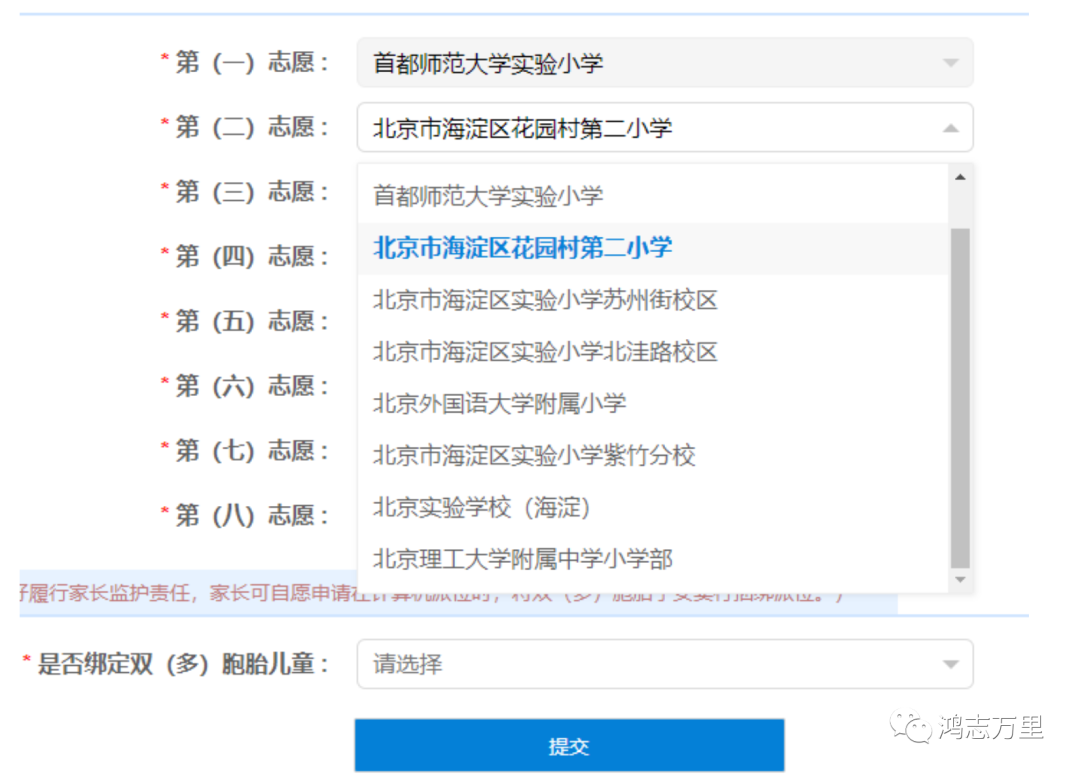Open the 是否绑定双(多)胞胎儿童 dropdown
The width and height of the screenshot is (1080, 775).
pyautogui.click(x=665, y=664)
